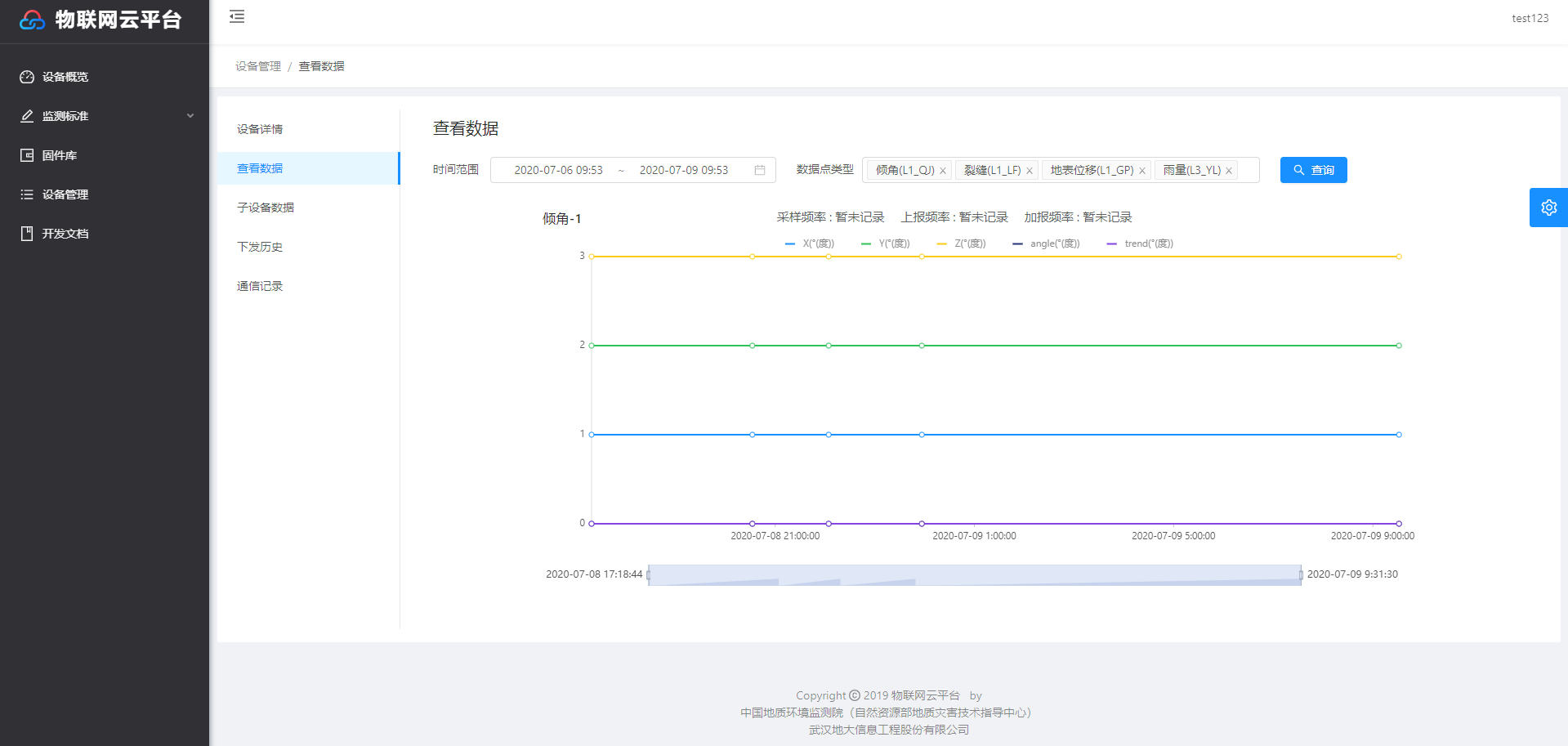1568x746 pixels.
Task: Click the right data zoom slider handle
Action: (x=1301, y=575)
